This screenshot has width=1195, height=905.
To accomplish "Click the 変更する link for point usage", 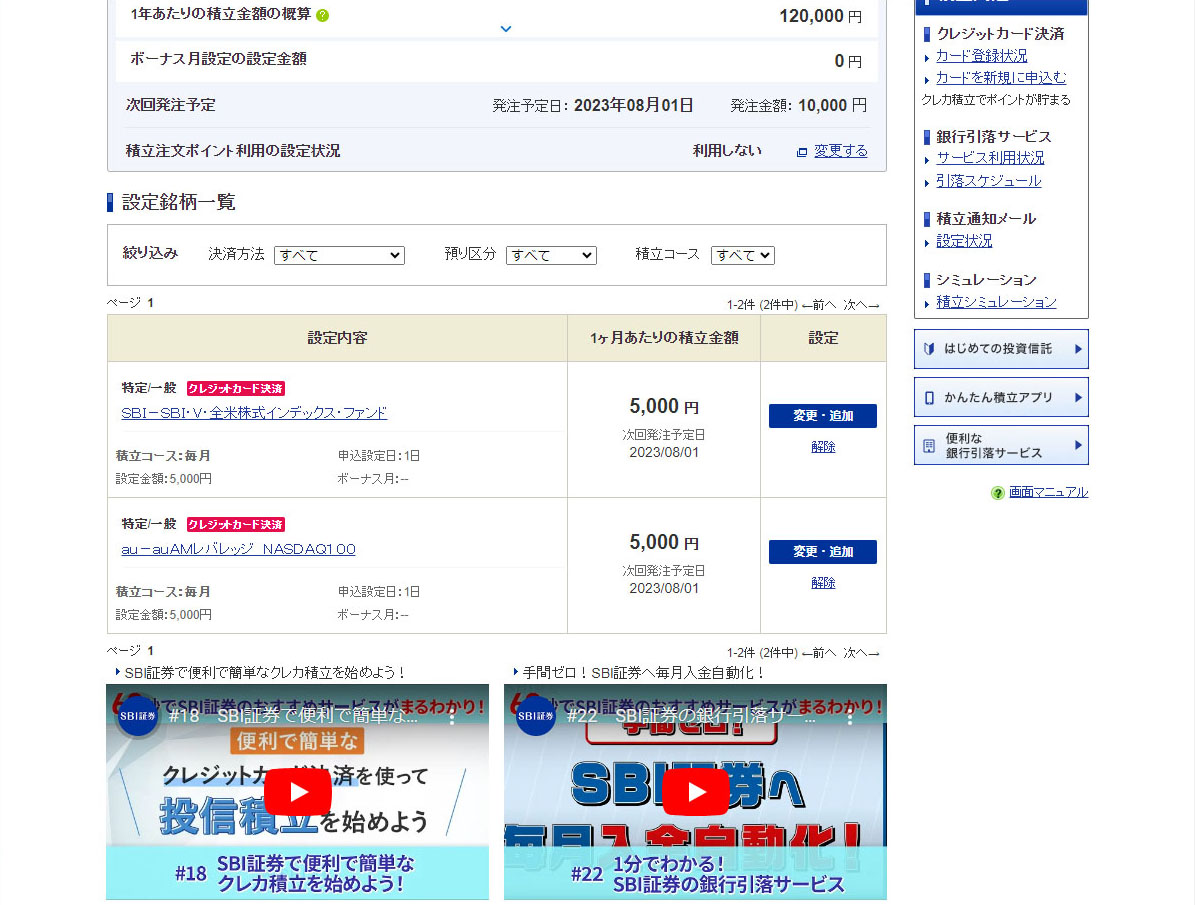I will pyautogui.click(x=840, y=151).
